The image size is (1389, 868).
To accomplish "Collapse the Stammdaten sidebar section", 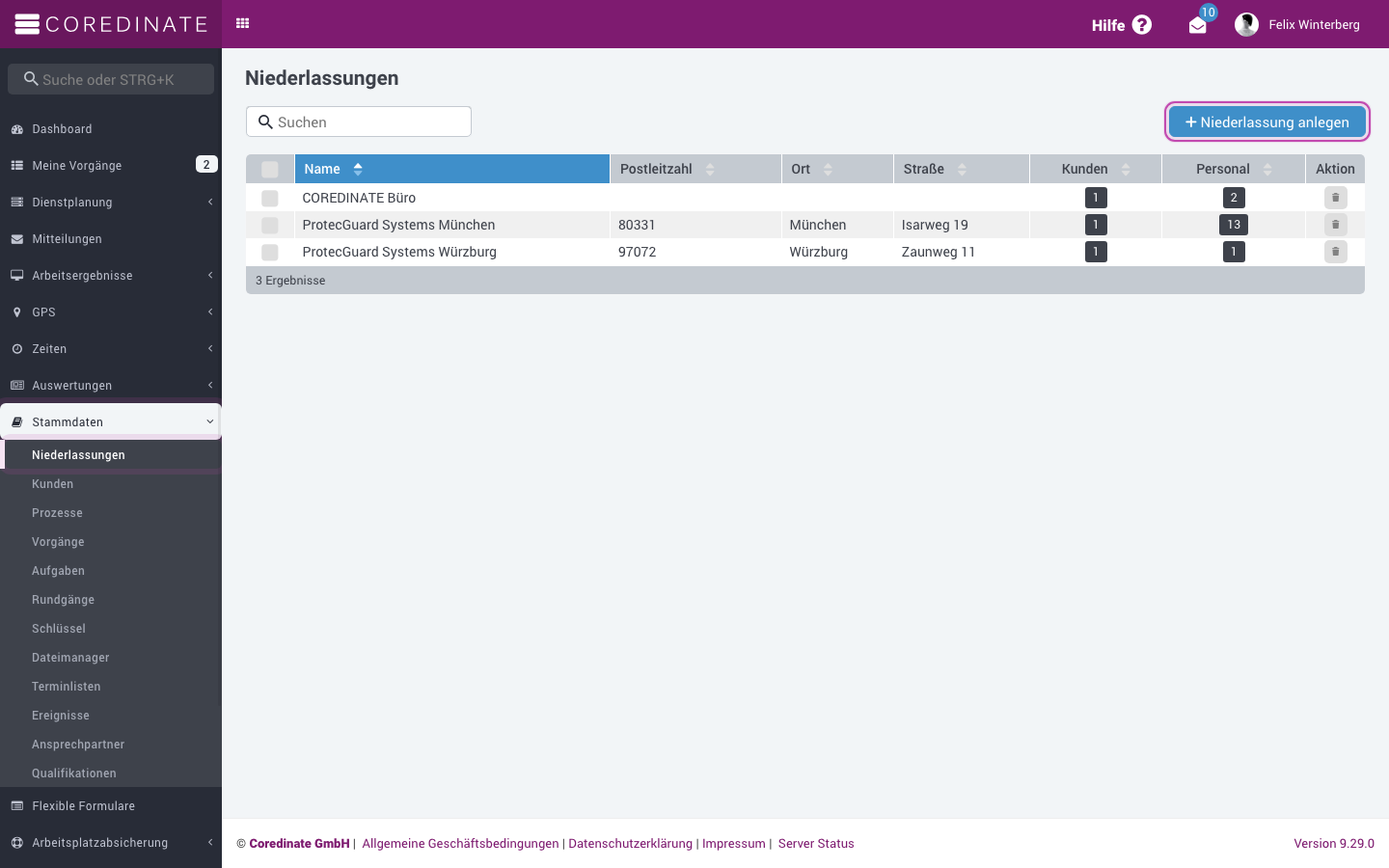I will pos(111,421).
